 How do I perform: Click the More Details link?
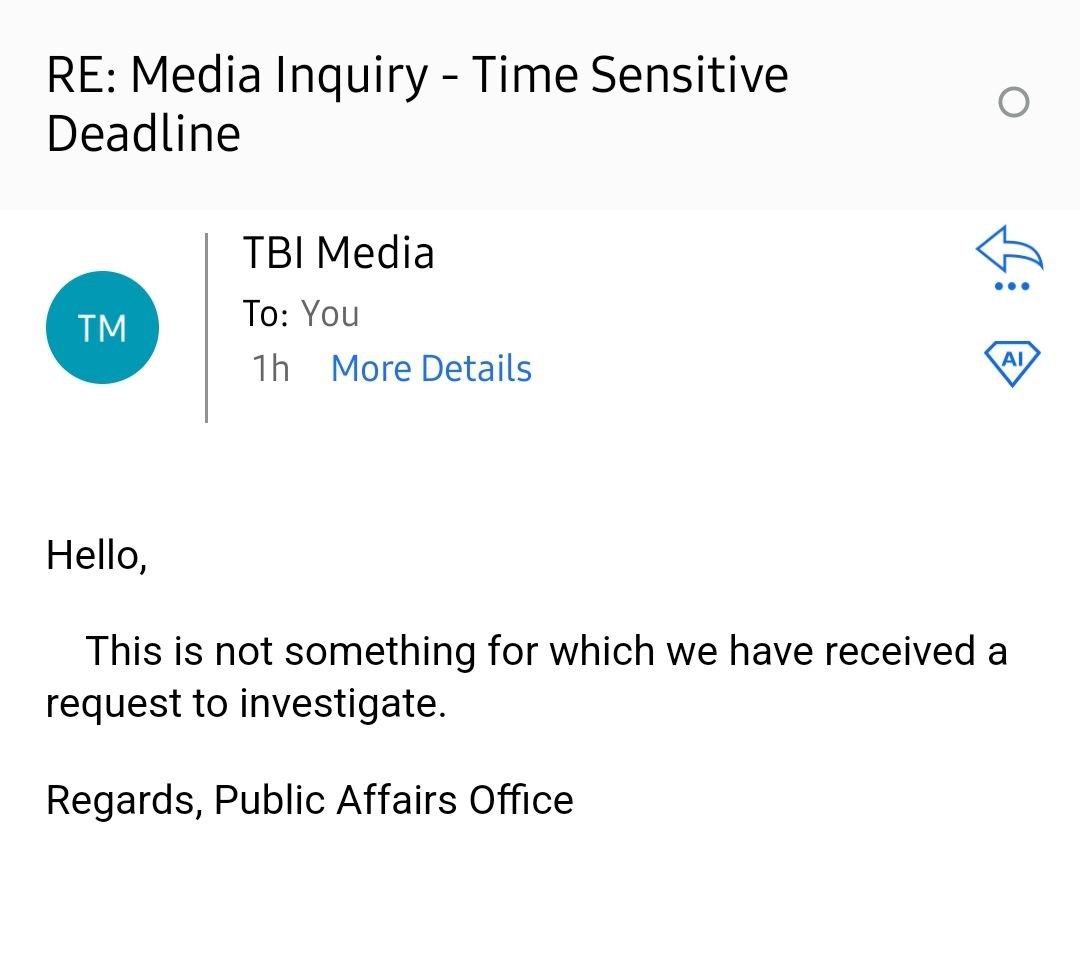click(431, 368)
